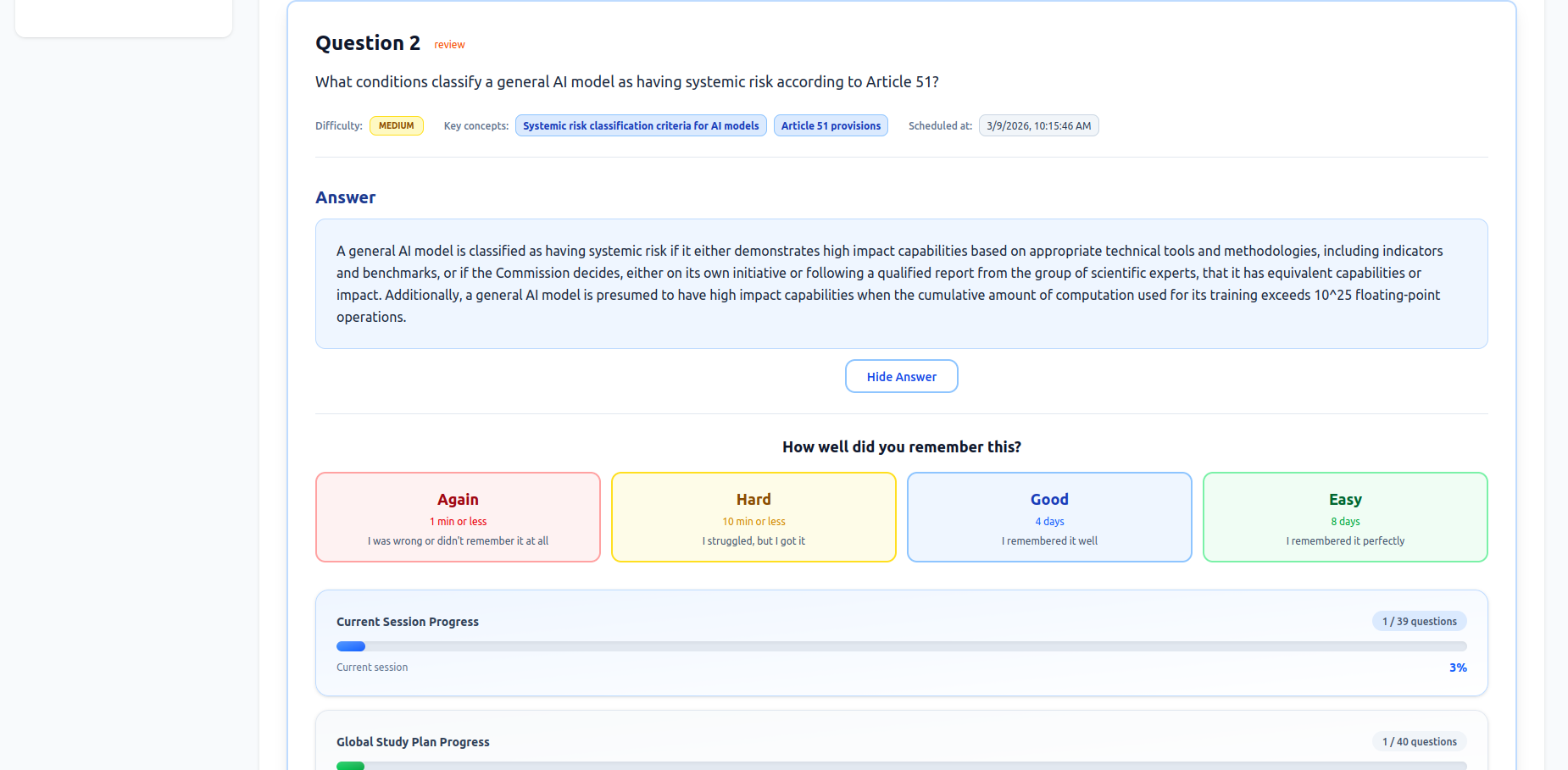
Task: Click the Global Study Plan progress bar
Action: point(901,766)
